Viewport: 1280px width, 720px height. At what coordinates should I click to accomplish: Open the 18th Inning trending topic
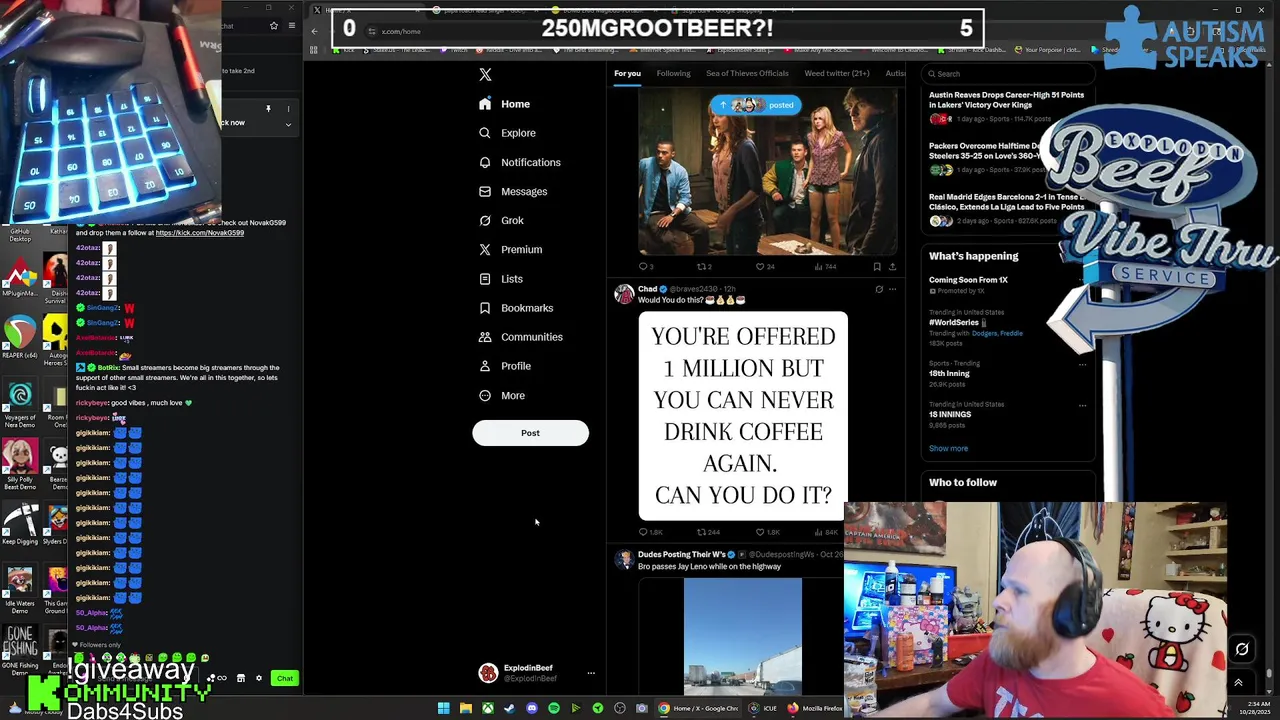(949, 373)
